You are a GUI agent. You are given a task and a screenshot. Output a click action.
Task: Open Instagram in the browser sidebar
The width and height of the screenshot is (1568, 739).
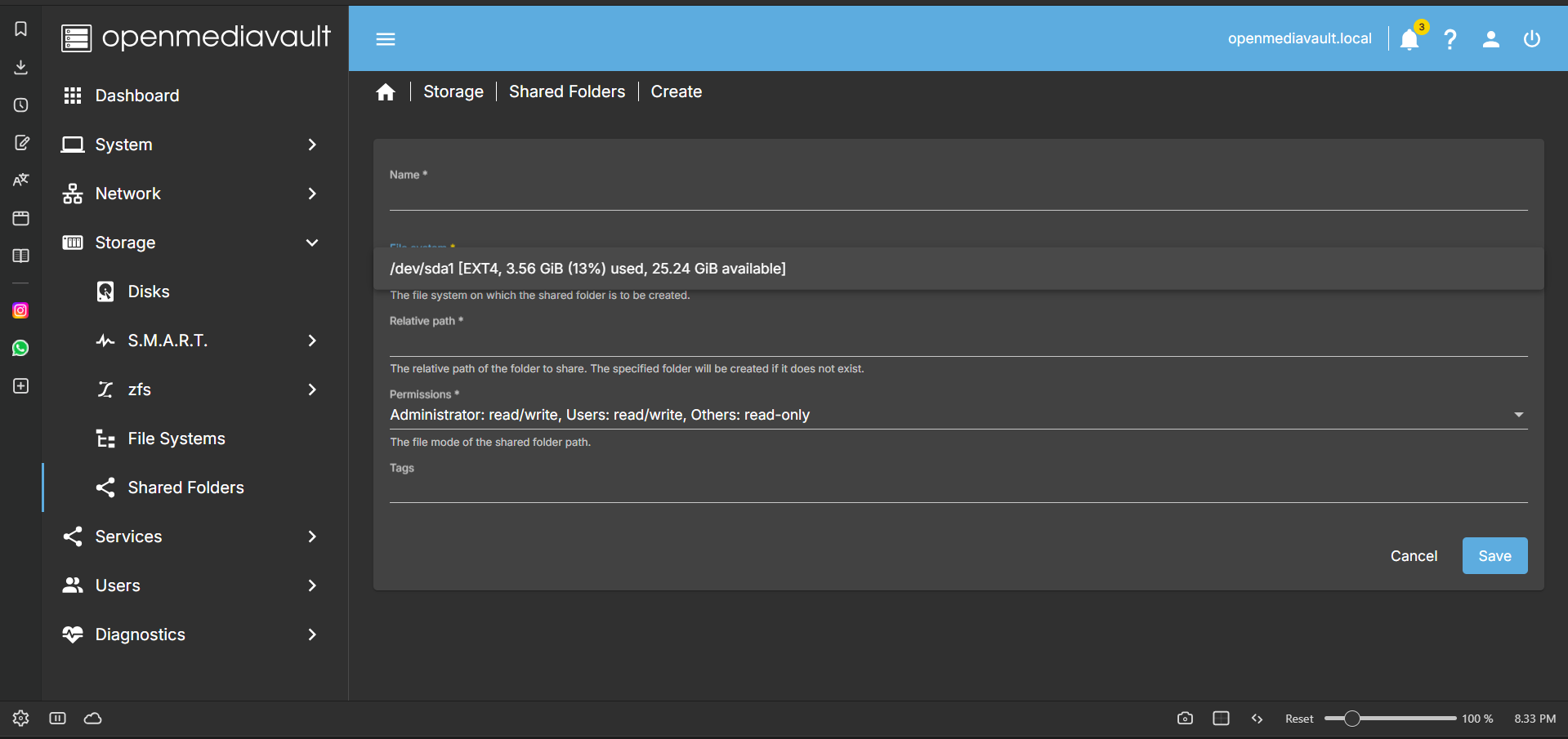click(20, 310)
